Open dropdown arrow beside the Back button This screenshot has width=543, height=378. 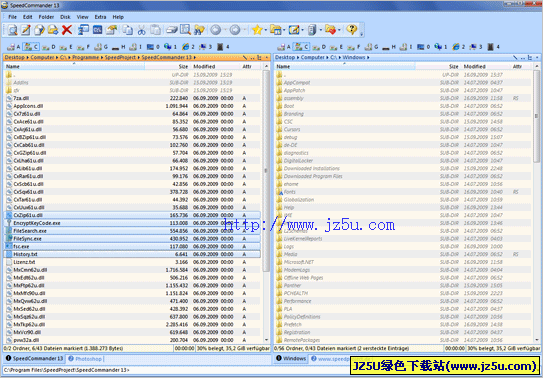coord(224,30)
